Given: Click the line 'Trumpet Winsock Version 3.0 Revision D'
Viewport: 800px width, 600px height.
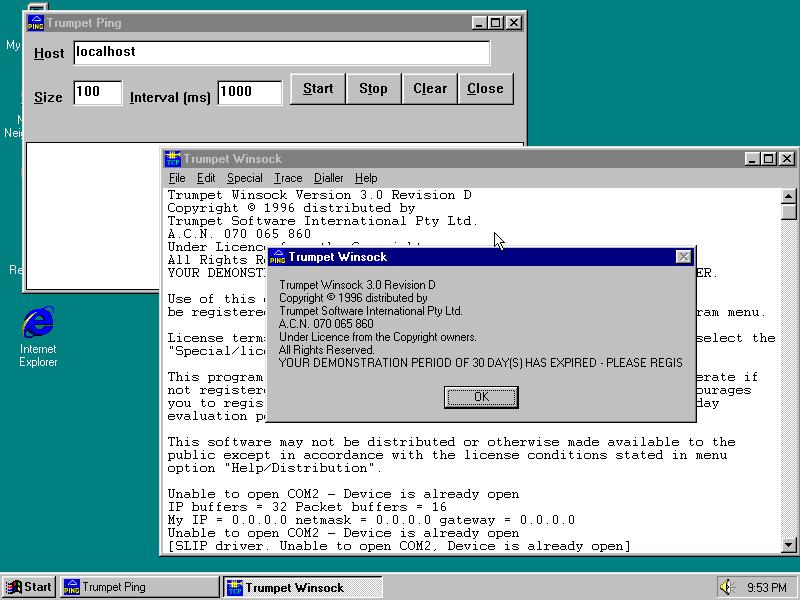Looking at the screenshot, I should pyautogui.click(x=319, y=195).
